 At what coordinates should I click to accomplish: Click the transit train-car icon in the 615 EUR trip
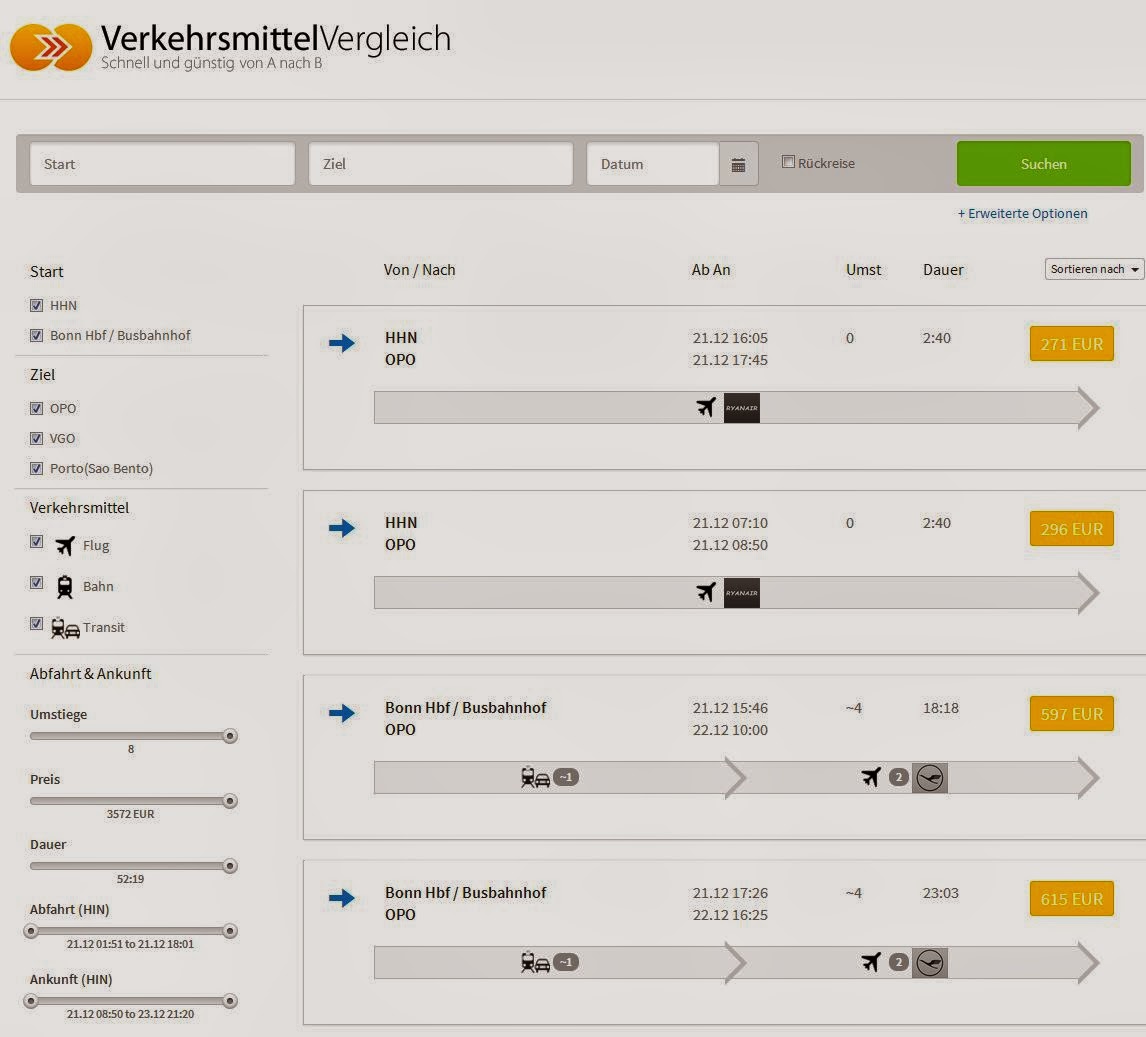(535, 962)
